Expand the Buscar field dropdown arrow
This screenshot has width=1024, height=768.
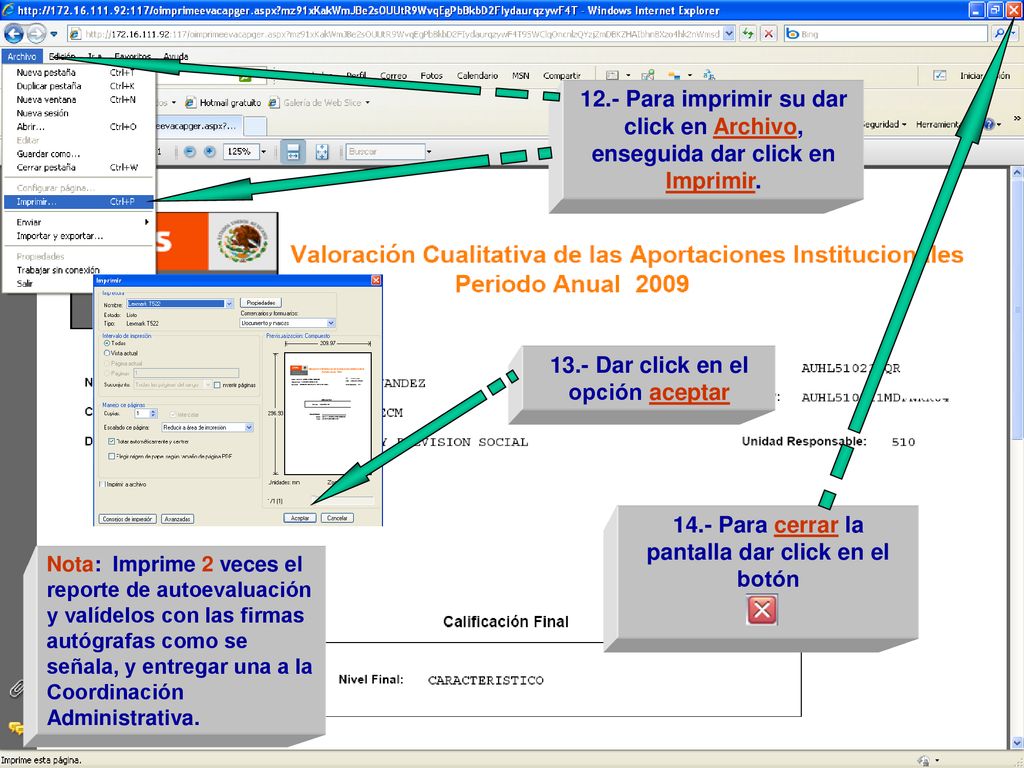[x=428, y=152]
